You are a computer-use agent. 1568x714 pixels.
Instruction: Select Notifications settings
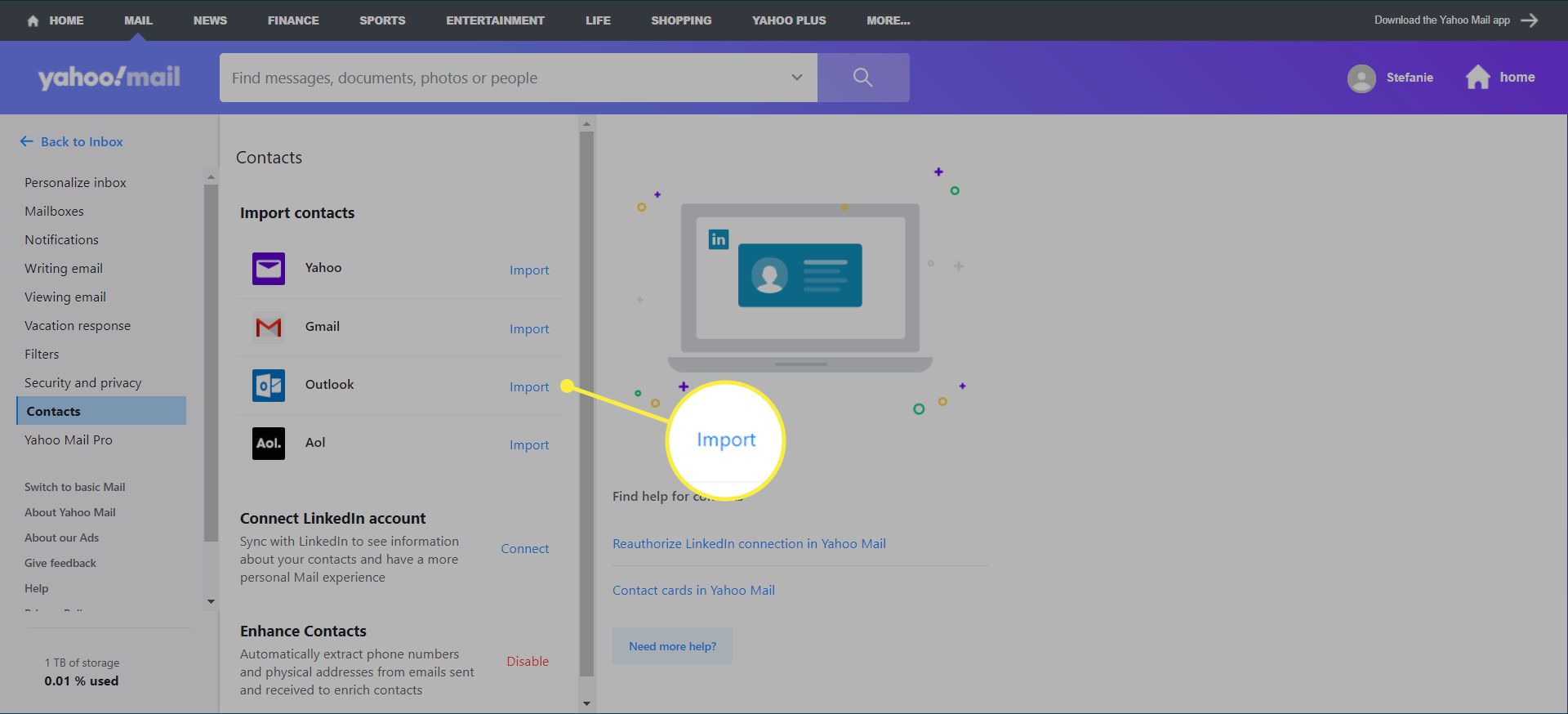61,240
